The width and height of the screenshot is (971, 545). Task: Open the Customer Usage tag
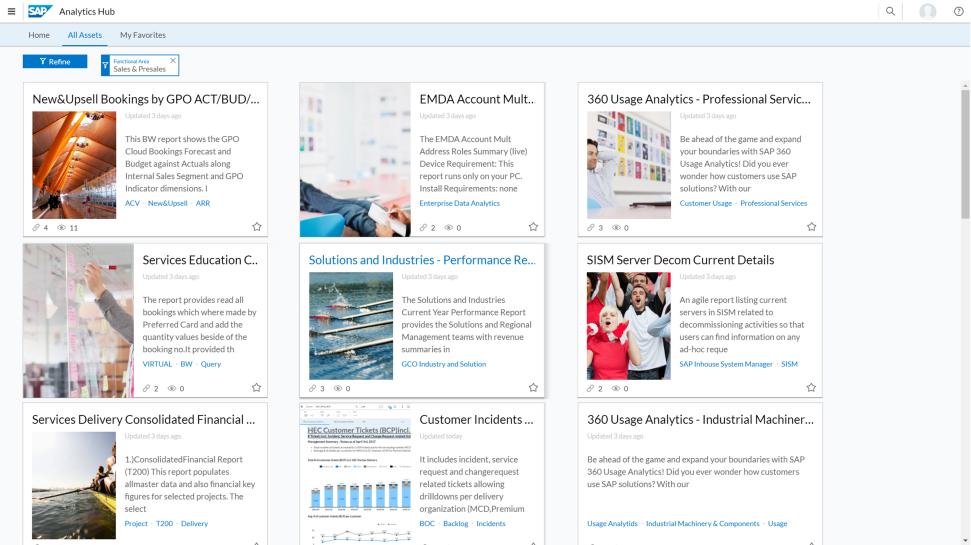706,203
